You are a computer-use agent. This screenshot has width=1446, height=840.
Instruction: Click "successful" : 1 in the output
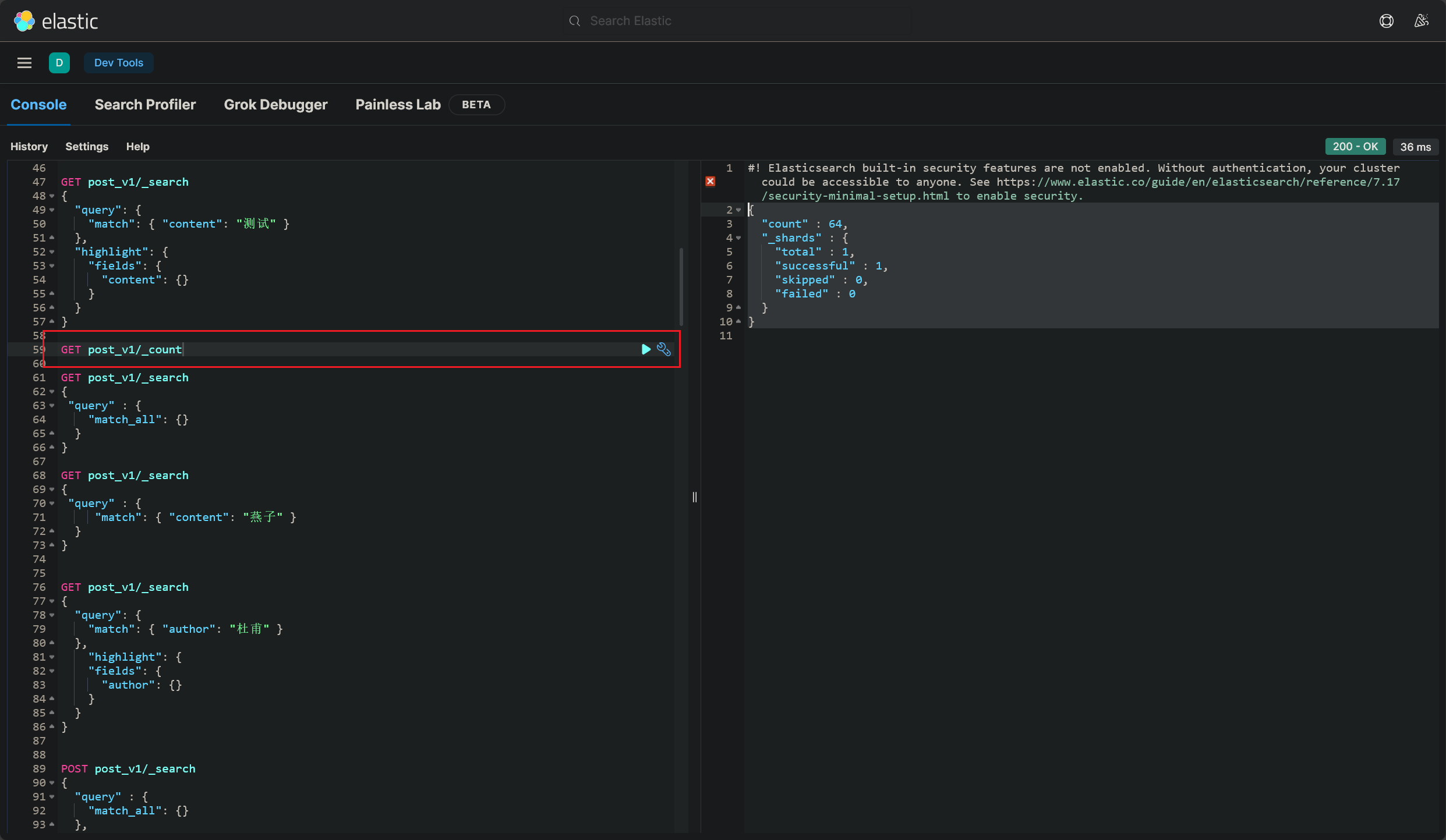pos(831,266)
